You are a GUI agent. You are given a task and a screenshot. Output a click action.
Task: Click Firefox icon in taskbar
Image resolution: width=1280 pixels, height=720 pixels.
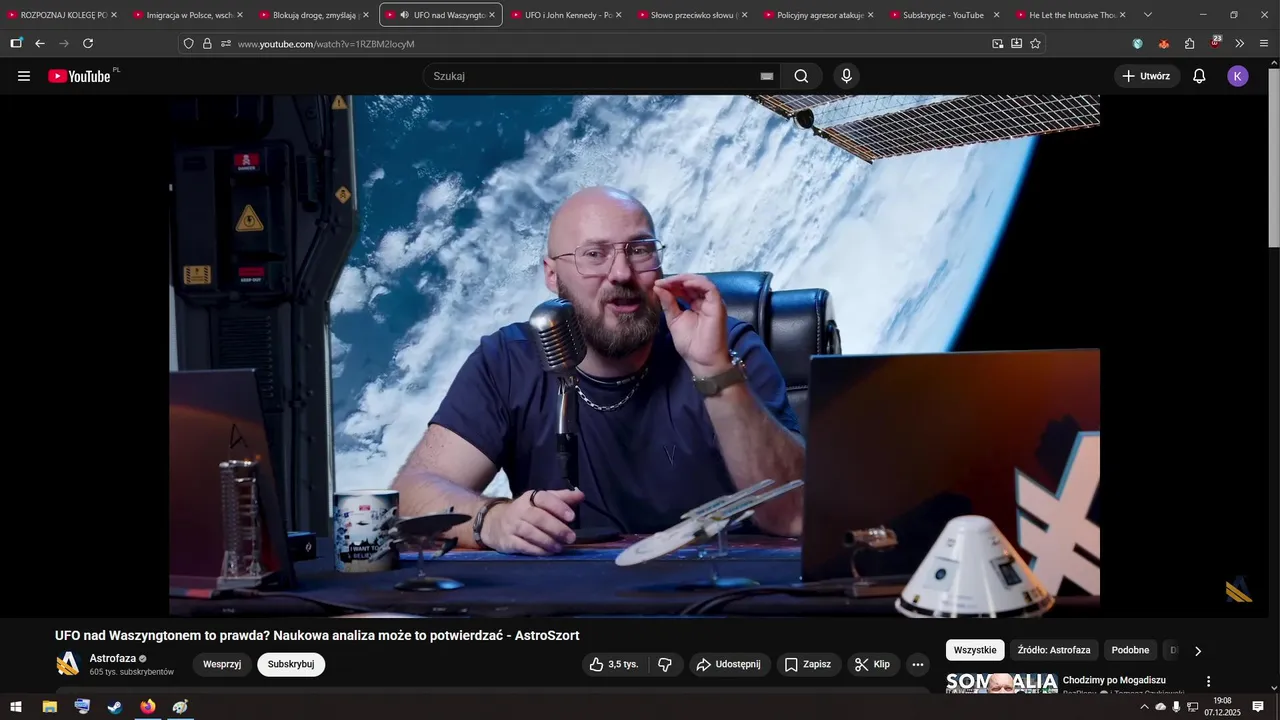(148, 707)
